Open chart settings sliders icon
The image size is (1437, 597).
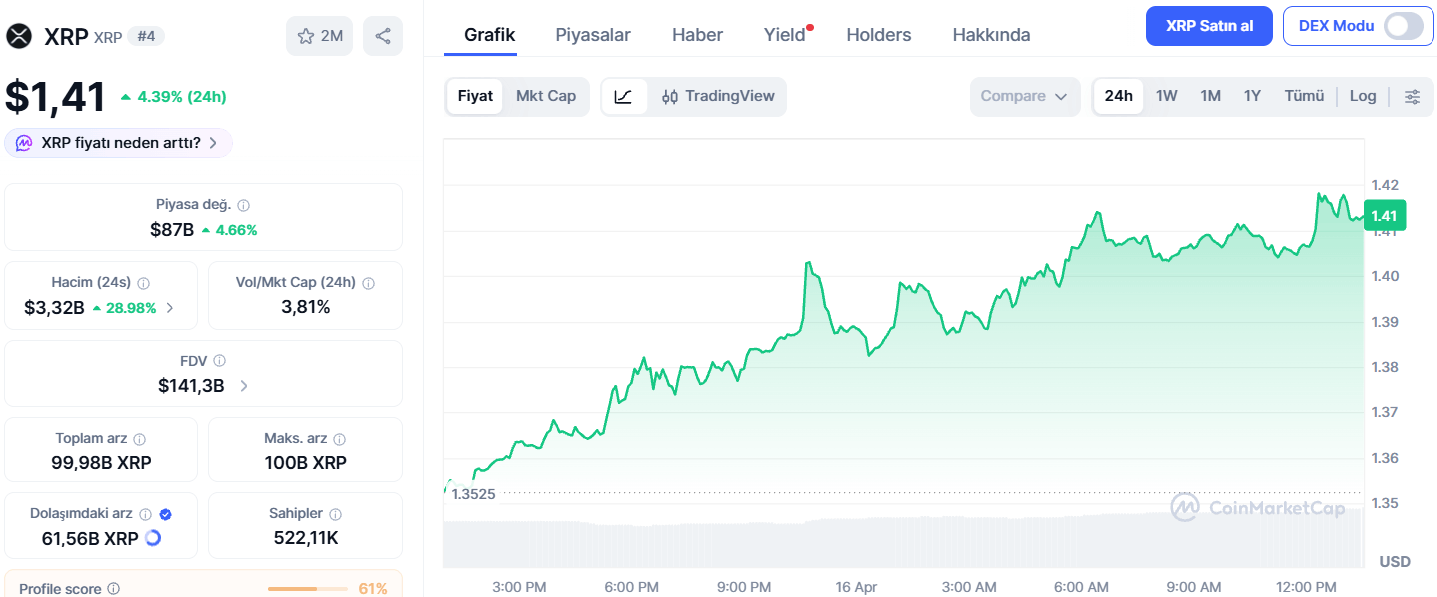click(1412, 96)
